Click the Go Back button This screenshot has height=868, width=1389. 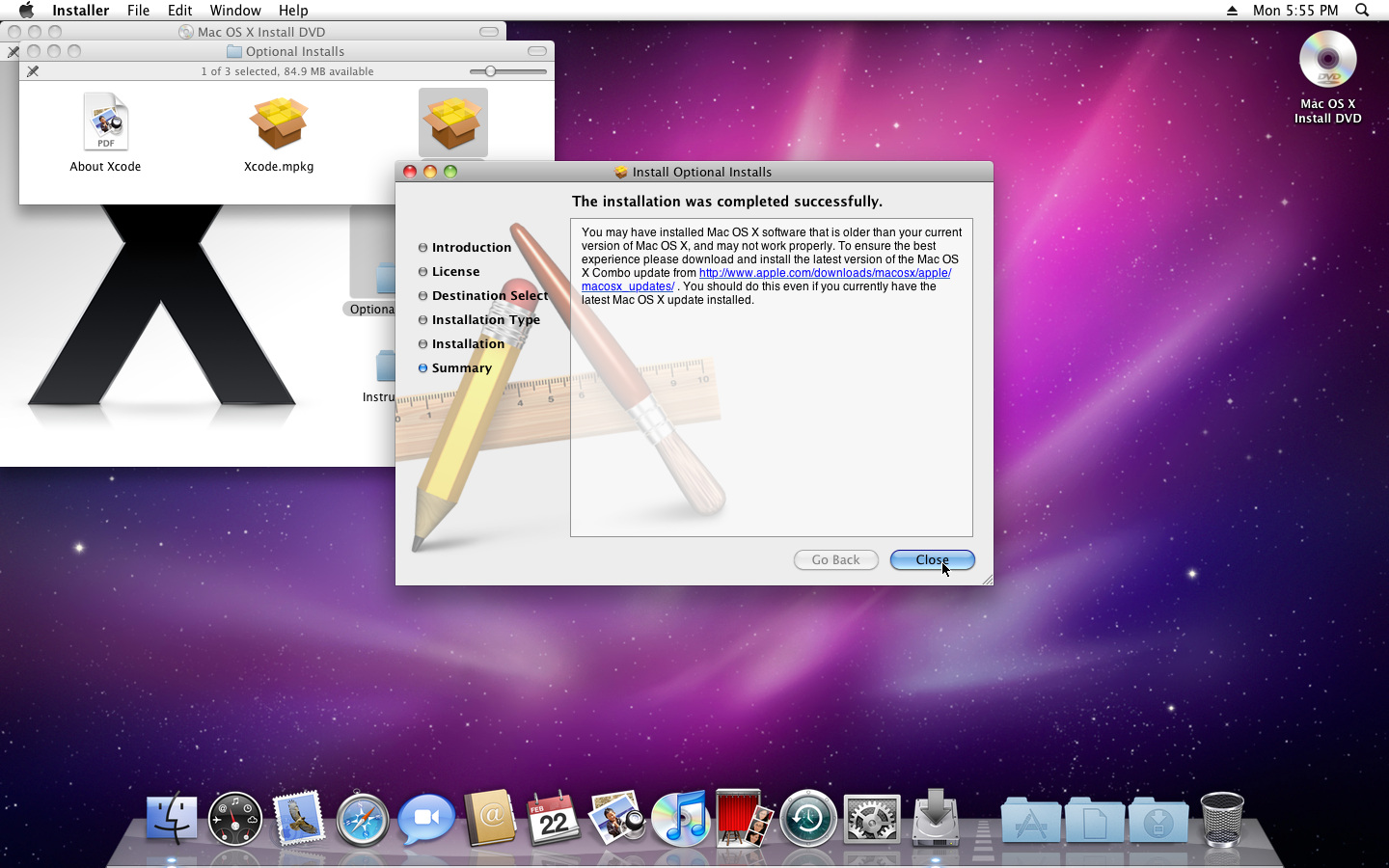click(835, 560)
